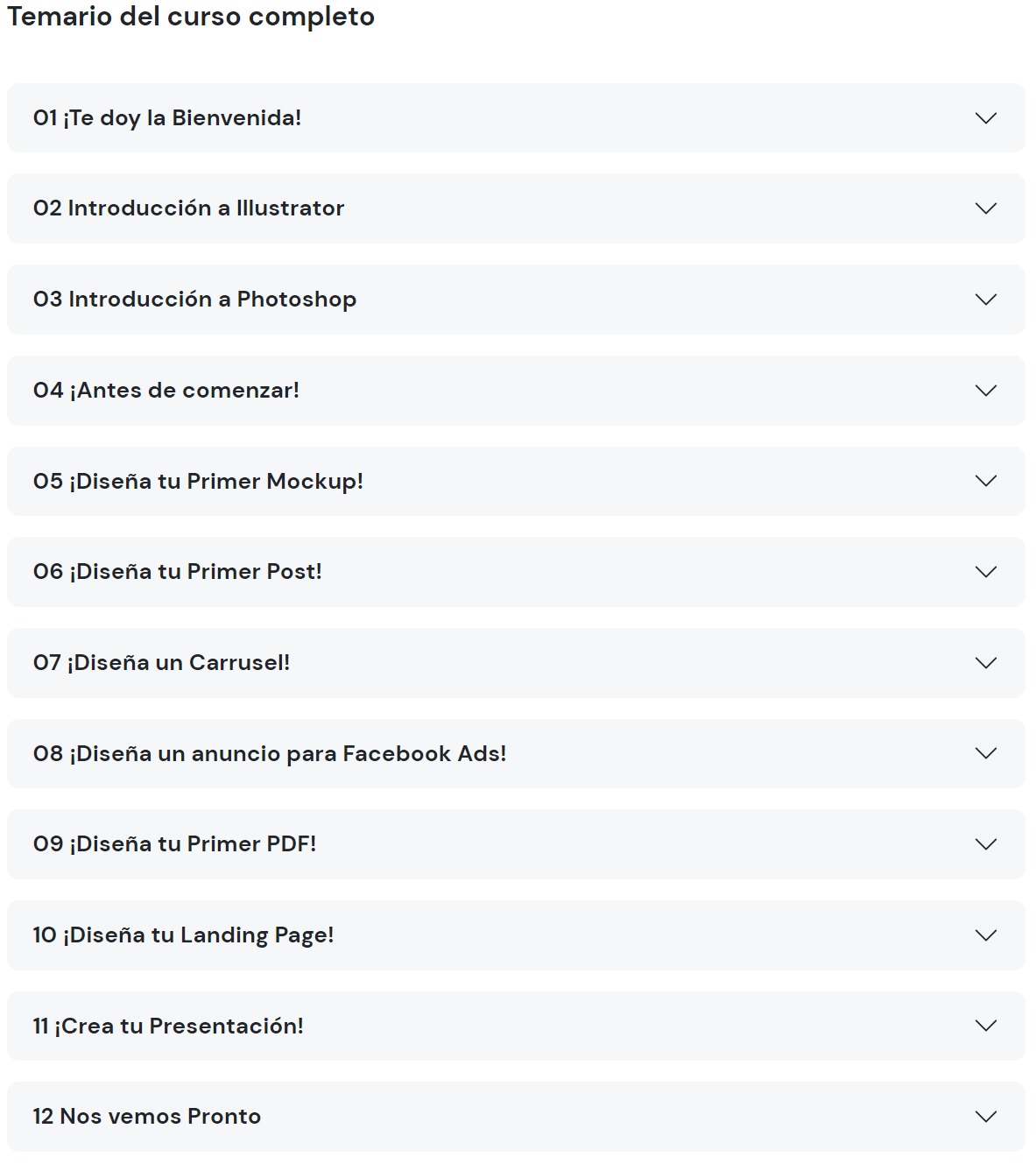Image resolution: width=1036 pixels, height=1164 pixels.
Task: Open the Facebook Ads section chevron
Action: [986, 753]
